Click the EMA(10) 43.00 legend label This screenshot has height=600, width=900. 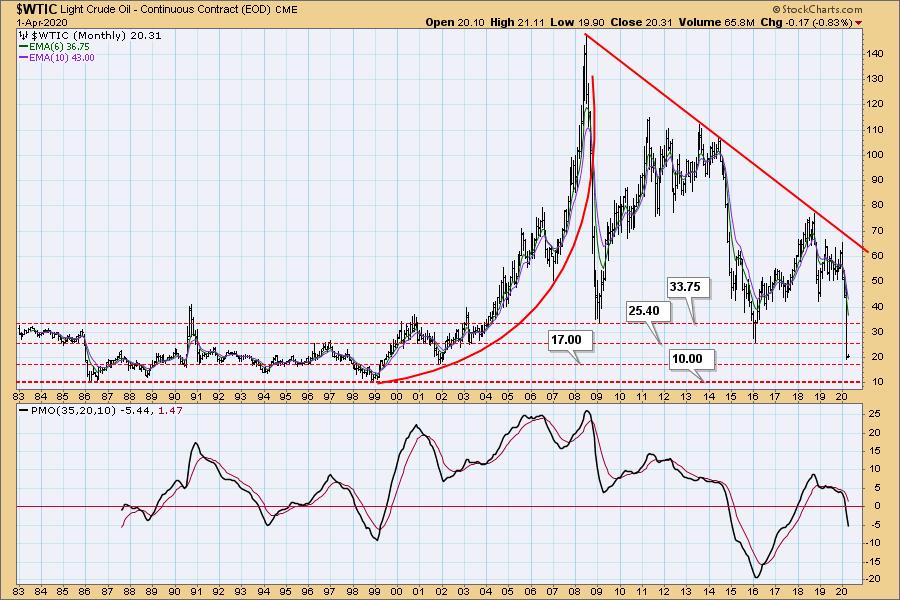[62, 57]
